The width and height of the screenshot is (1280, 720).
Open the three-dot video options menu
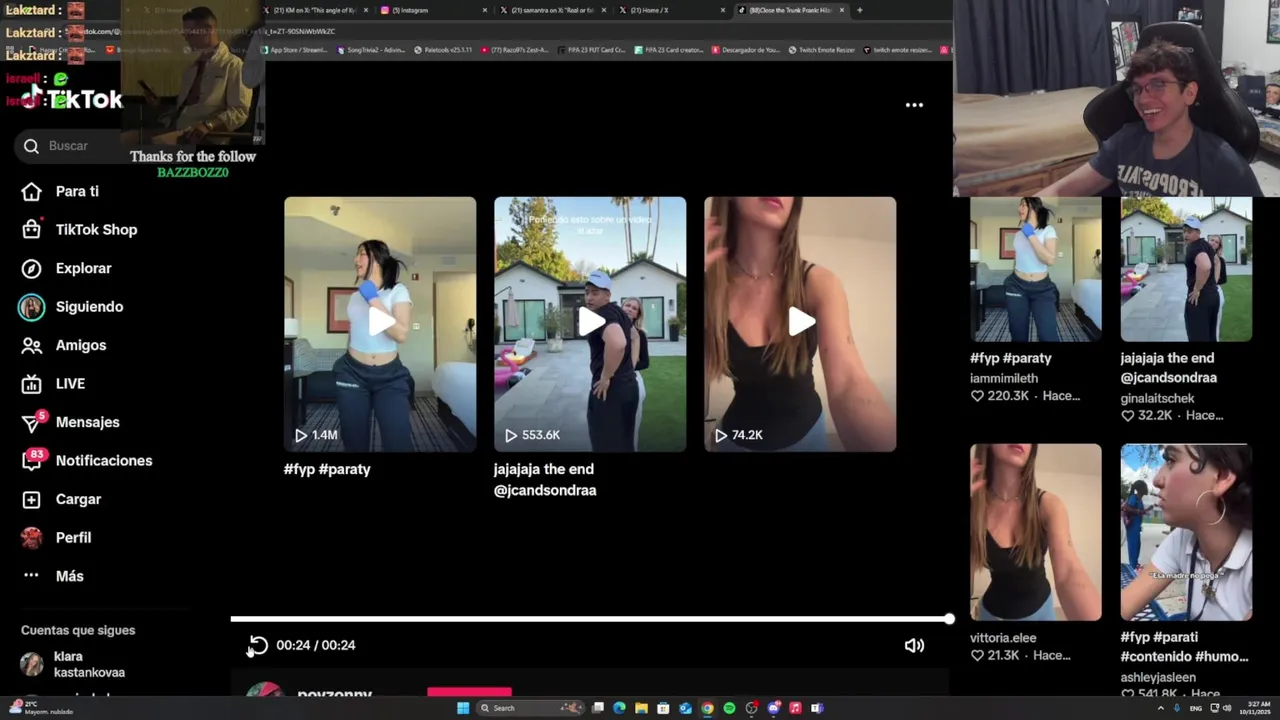914,105
